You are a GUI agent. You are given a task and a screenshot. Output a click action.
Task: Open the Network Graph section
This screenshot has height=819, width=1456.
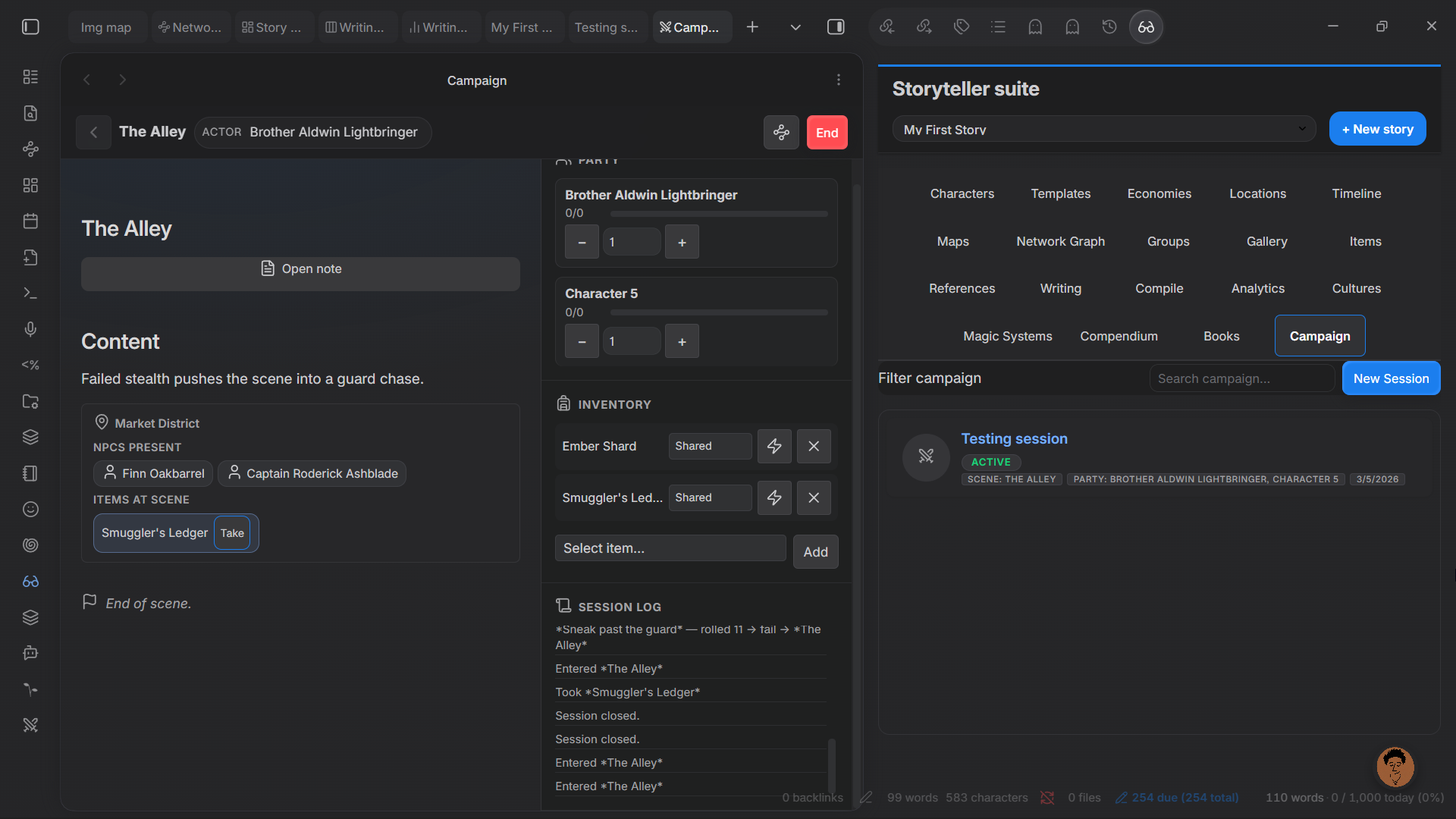[x=1060, y=241]
